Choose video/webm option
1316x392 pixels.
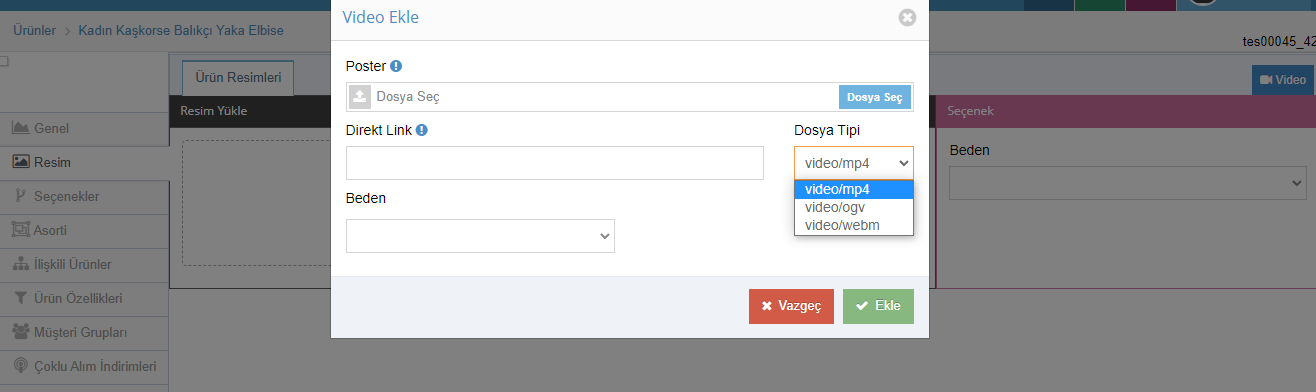pos(854,225)
